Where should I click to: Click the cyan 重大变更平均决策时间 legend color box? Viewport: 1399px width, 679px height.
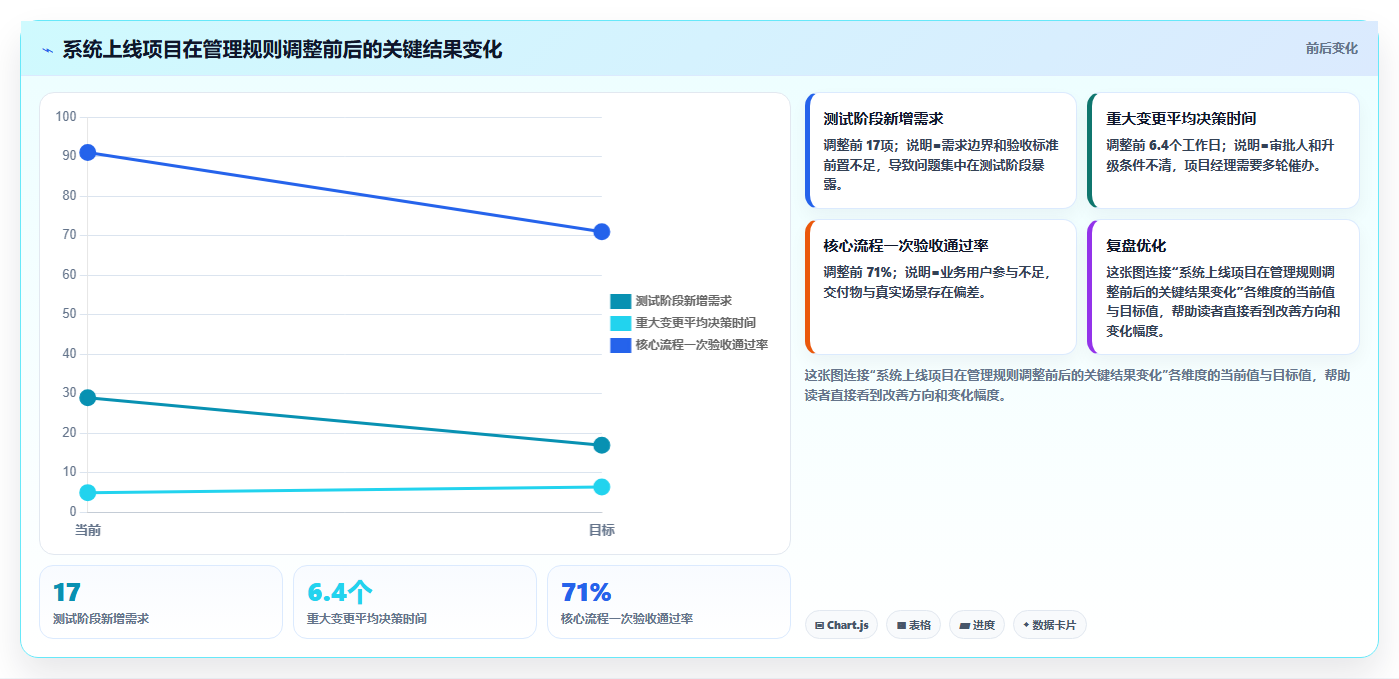pos(621,323)
